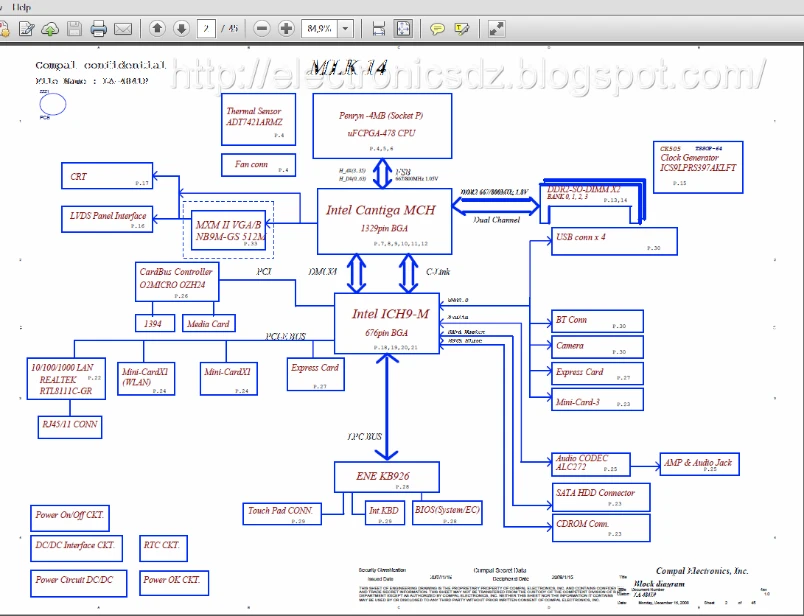804x616 pixels.
Task: Click the '10/100/1000 LAN REALTEK' block
Action: click(66, 379)
